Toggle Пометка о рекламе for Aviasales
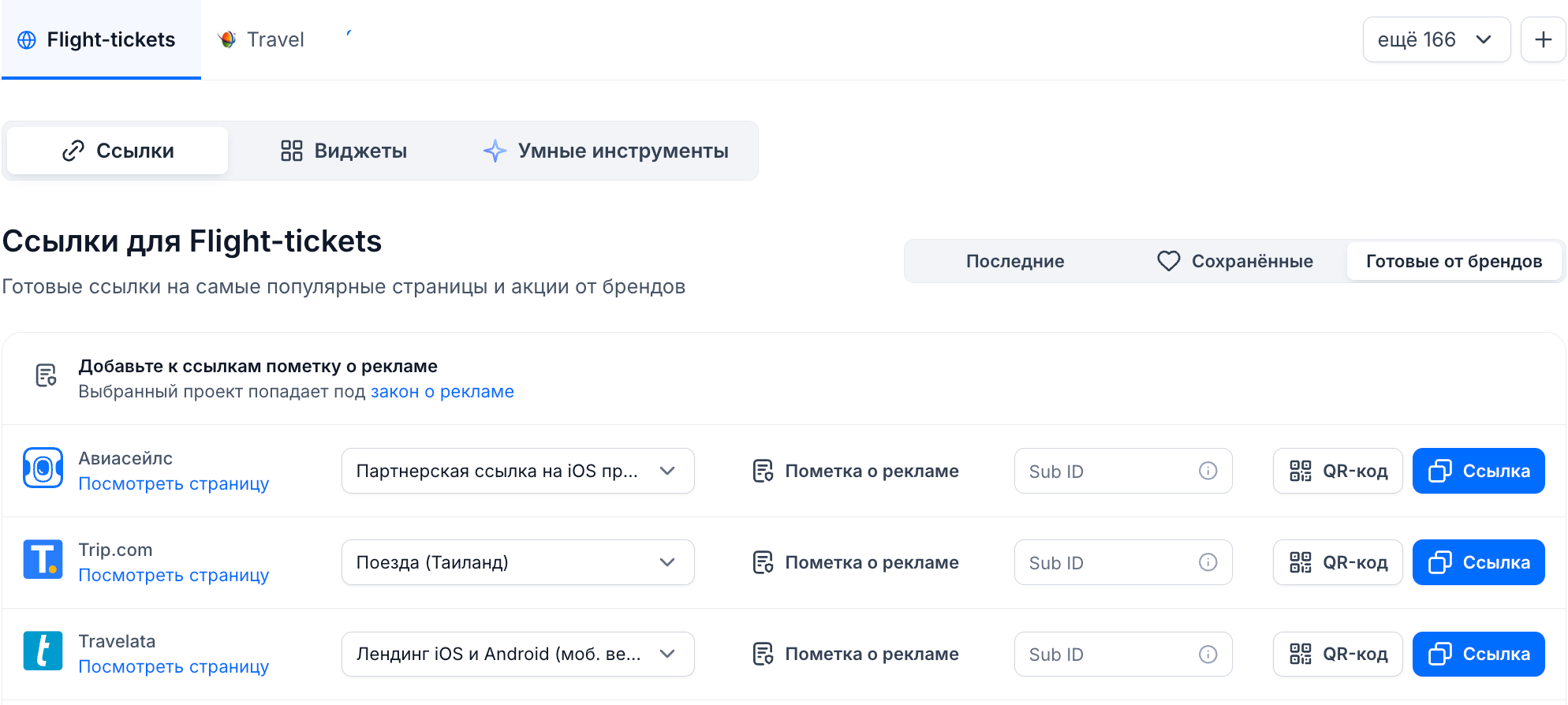Screen dimensions: 1568x705 point(856,471)
